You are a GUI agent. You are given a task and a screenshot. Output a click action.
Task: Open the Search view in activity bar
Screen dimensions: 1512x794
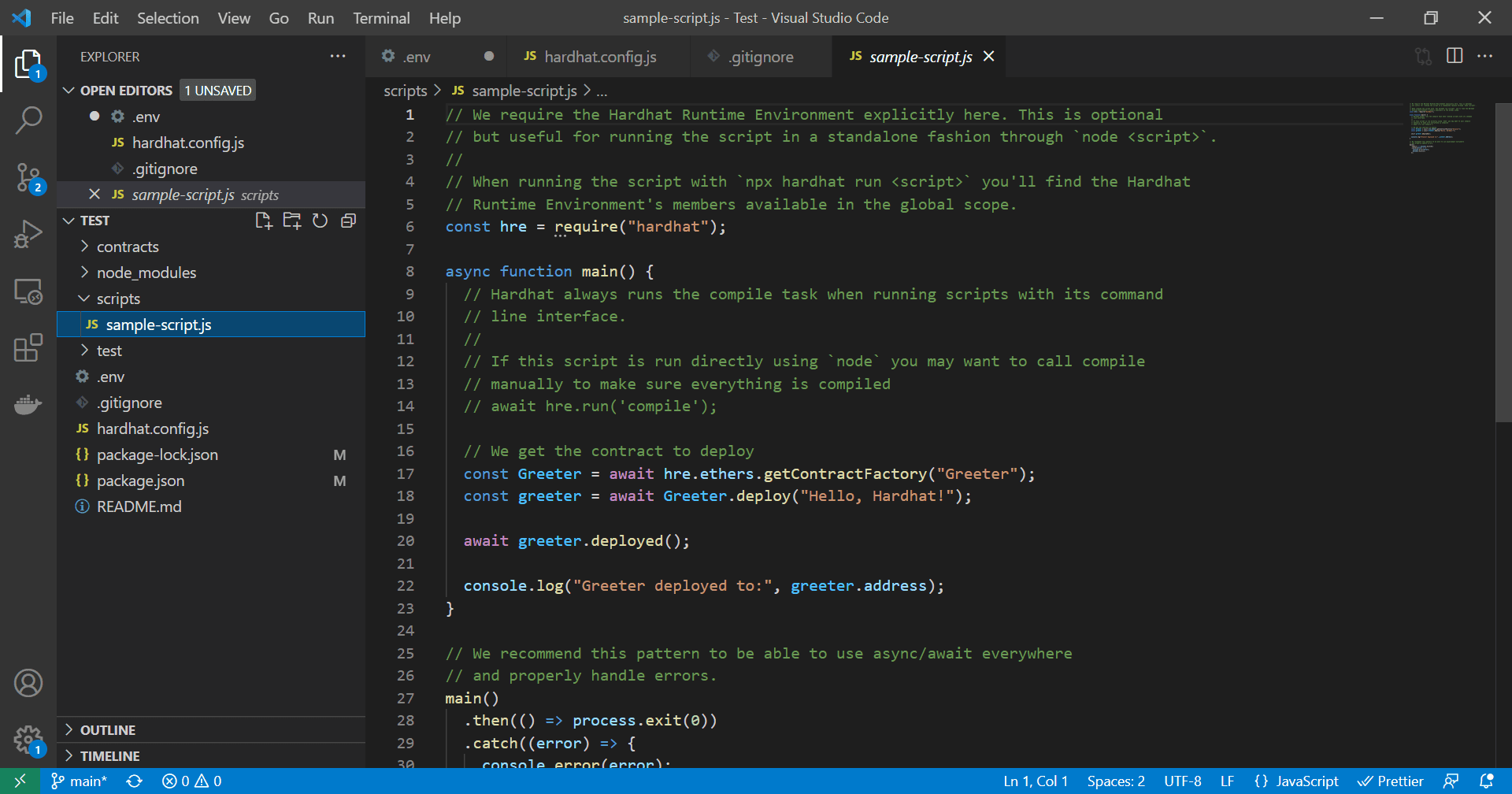(28, 121)
